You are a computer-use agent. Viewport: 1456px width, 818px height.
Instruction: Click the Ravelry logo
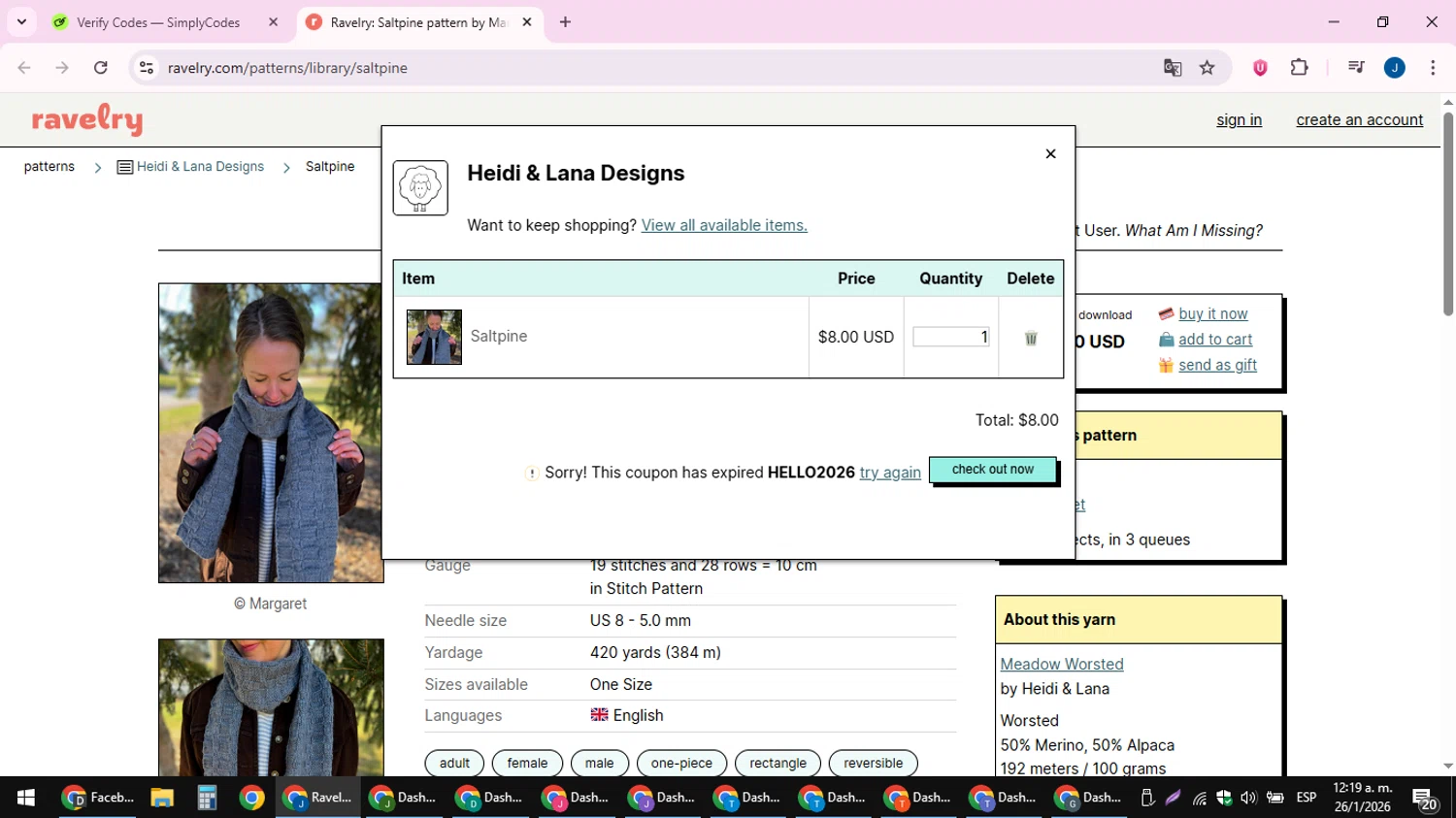[x=87, y=119]
